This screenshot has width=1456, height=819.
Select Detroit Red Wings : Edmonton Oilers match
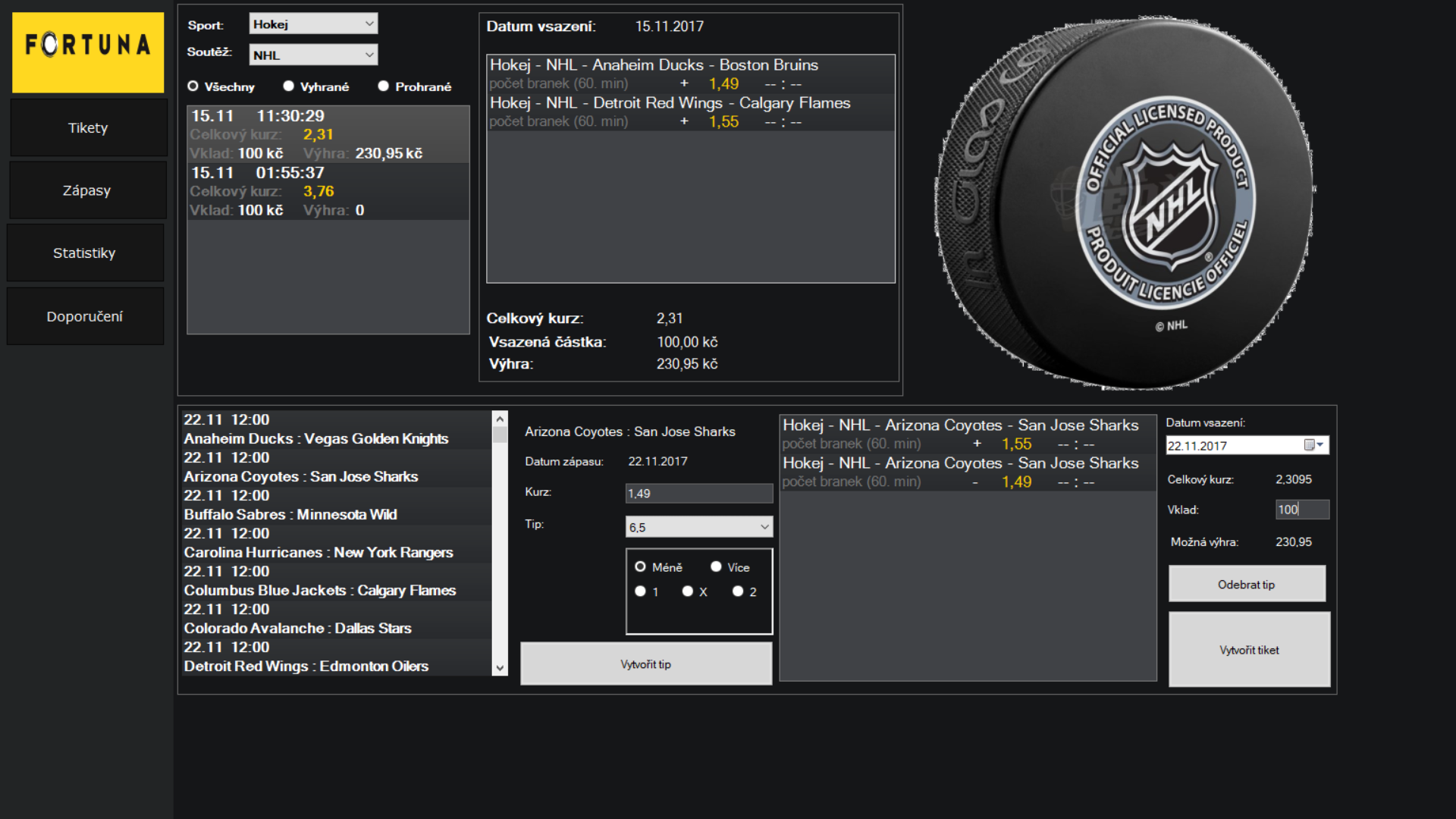point(337,657)
